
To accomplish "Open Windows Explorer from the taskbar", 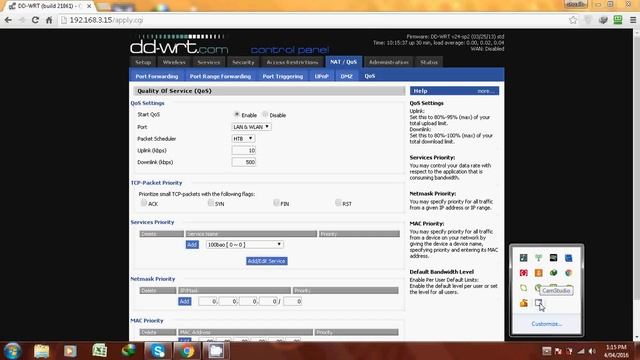I will point(41,351).
